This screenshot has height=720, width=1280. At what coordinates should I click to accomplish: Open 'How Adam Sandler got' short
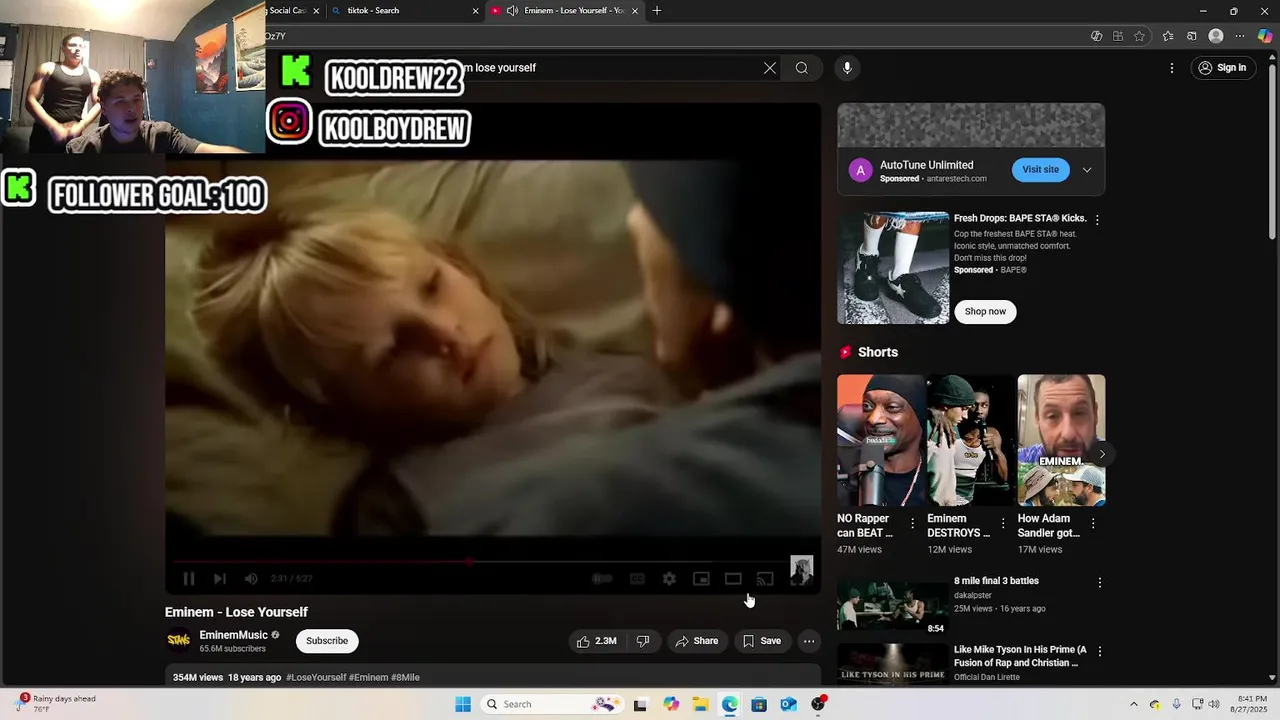1061,440
